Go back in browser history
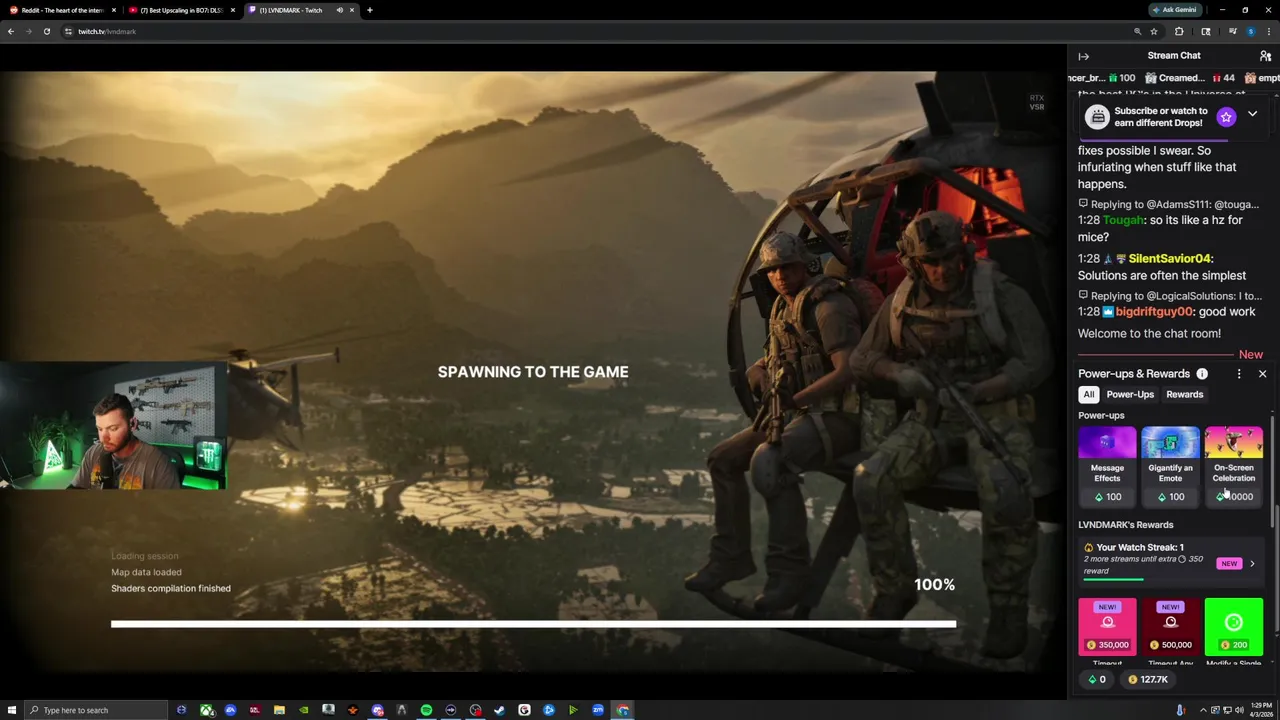The width and height of the screenshot is (1280, 720). 11,31
